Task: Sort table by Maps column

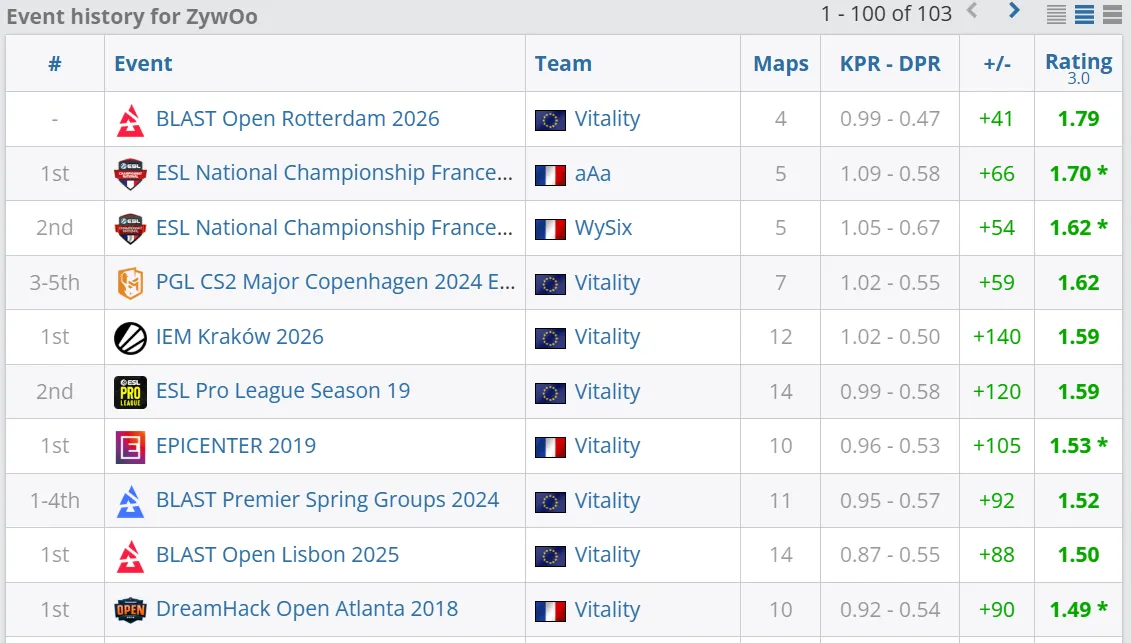Action: 780,64
